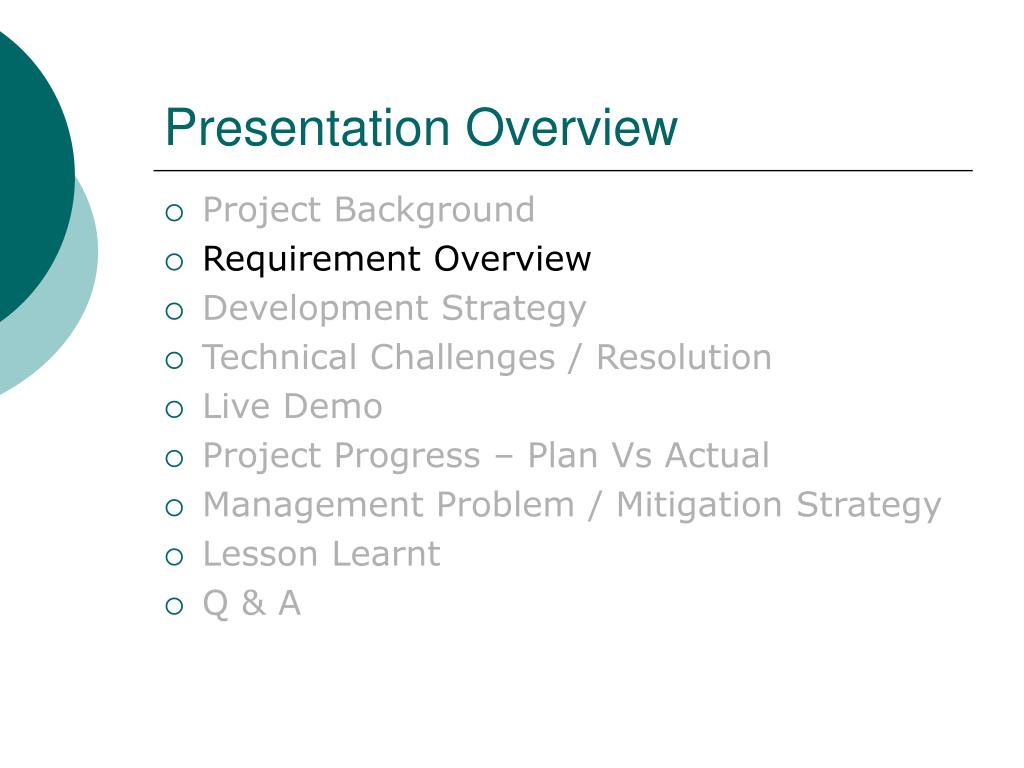Click the bullet circle beside Lesson Learnt

pyautogui.click(x=174, y=557)
